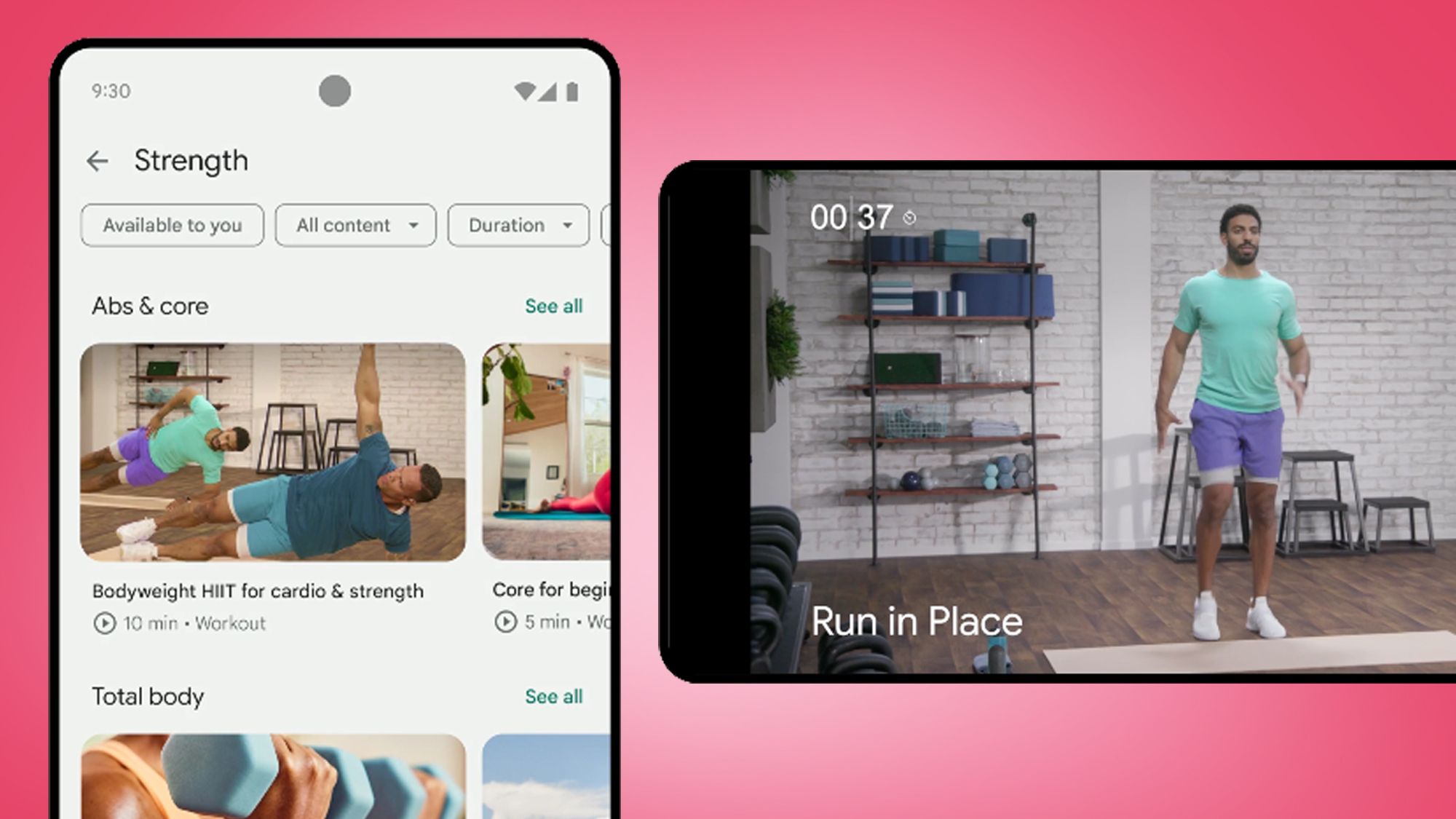Image resolution: width=1456 pixels, height=819 pixels.
Task: Click the camera/lens icon in phone status bar
Action: pos(335,92)
